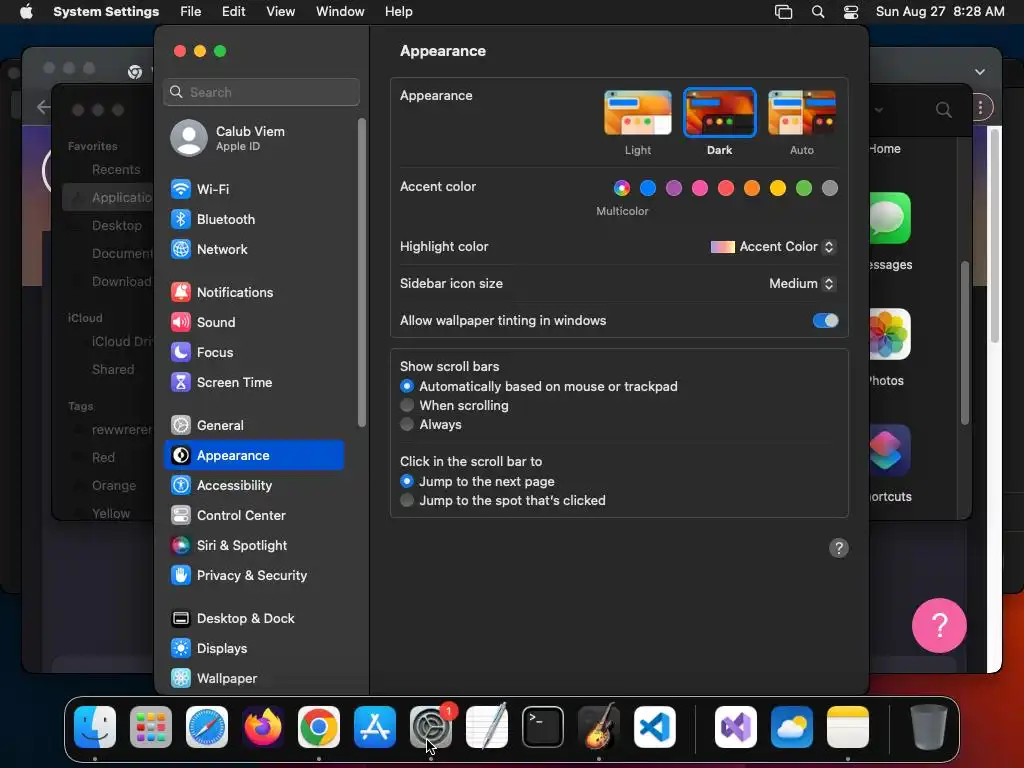Click the Settings sidebar Search field
This screenshot has height=768, width=1024.
pos(261,92)
